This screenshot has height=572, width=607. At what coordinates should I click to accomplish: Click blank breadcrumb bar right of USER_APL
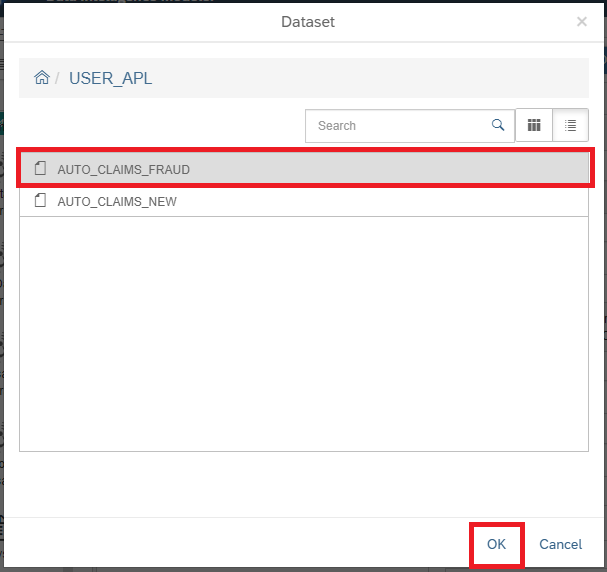coord(380,78)
